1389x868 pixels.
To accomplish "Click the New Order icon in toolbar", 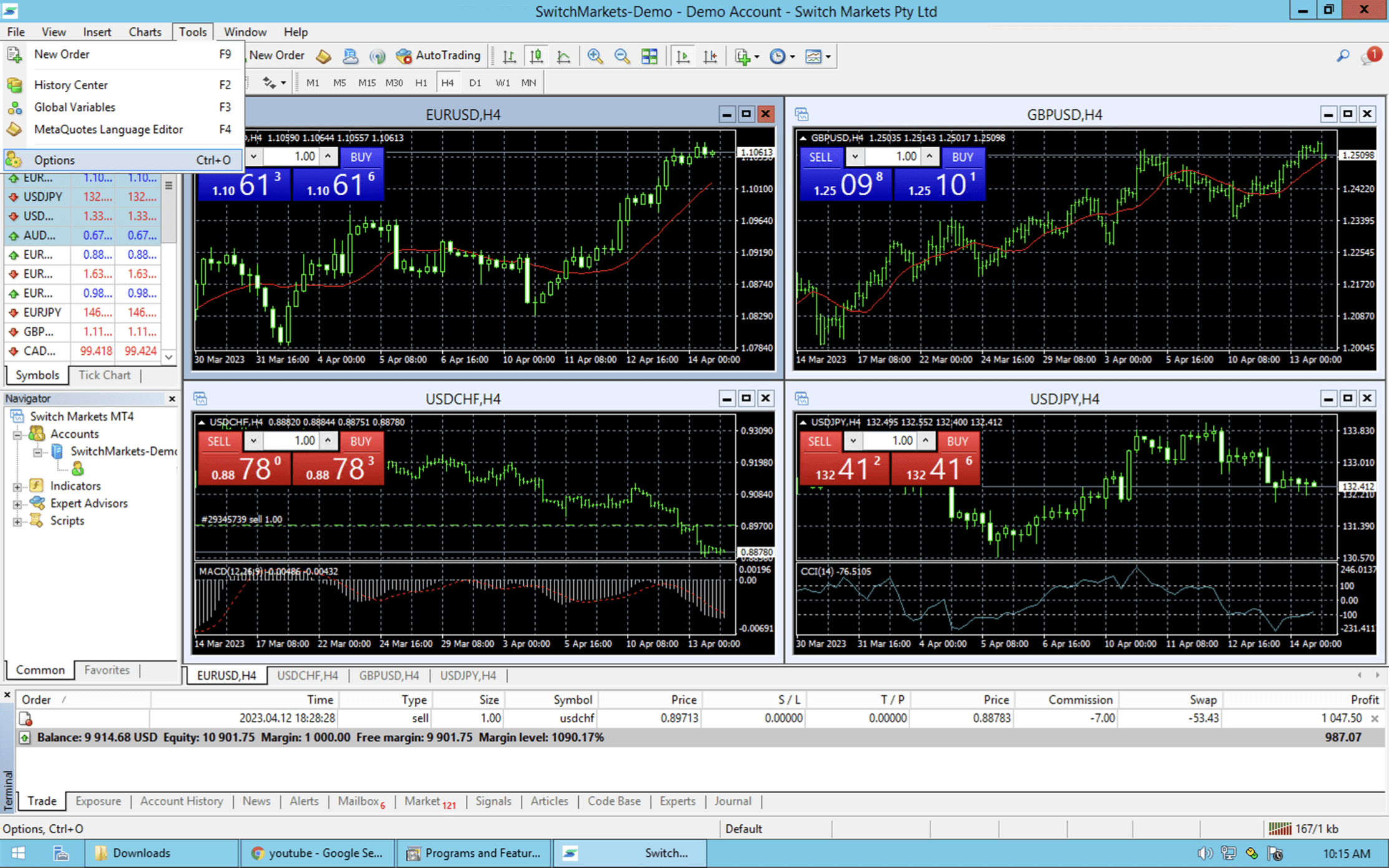I will (278, 56).
